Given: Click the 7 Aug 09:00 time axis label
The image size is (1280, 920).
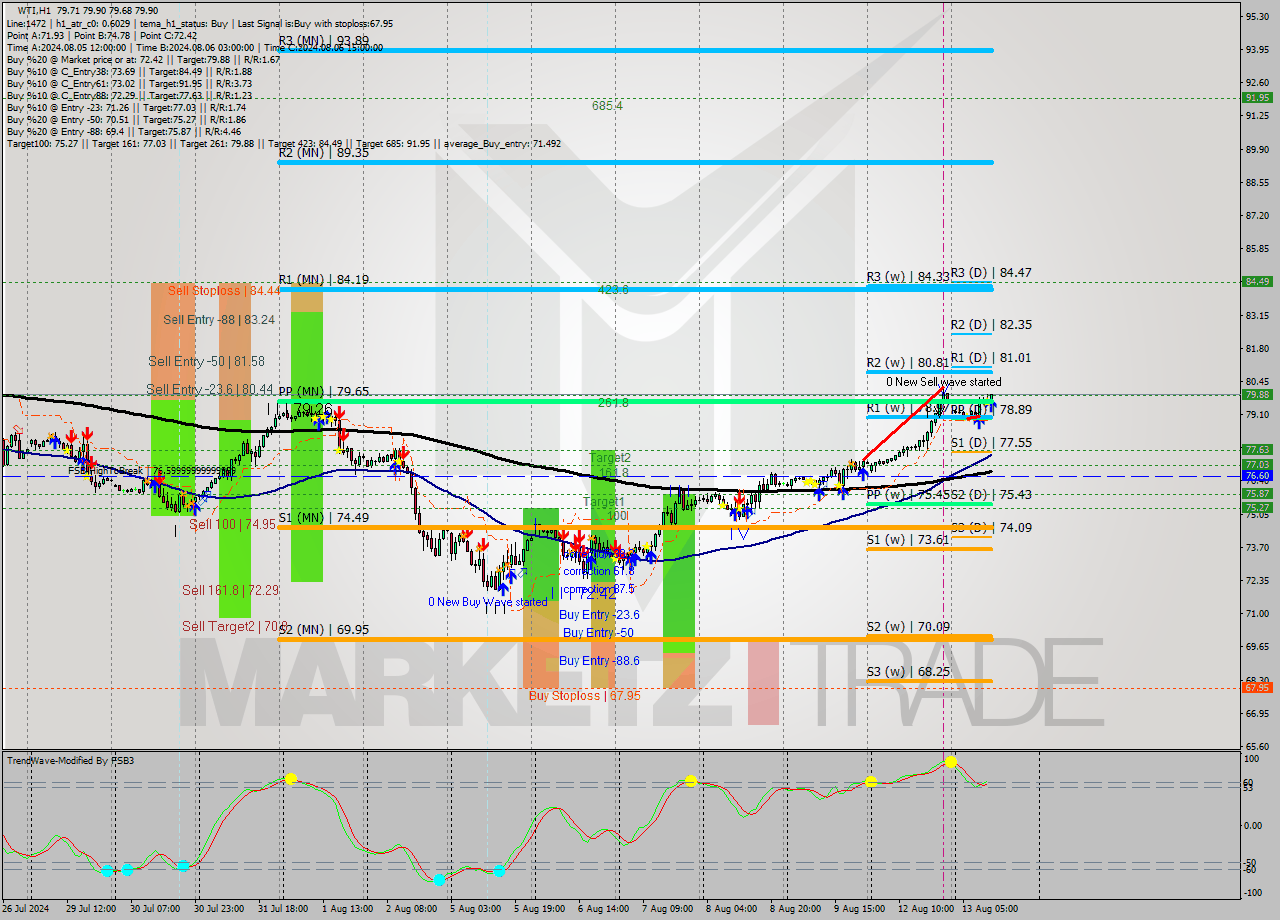Looking at the screenshot, I should pos(667,909).
